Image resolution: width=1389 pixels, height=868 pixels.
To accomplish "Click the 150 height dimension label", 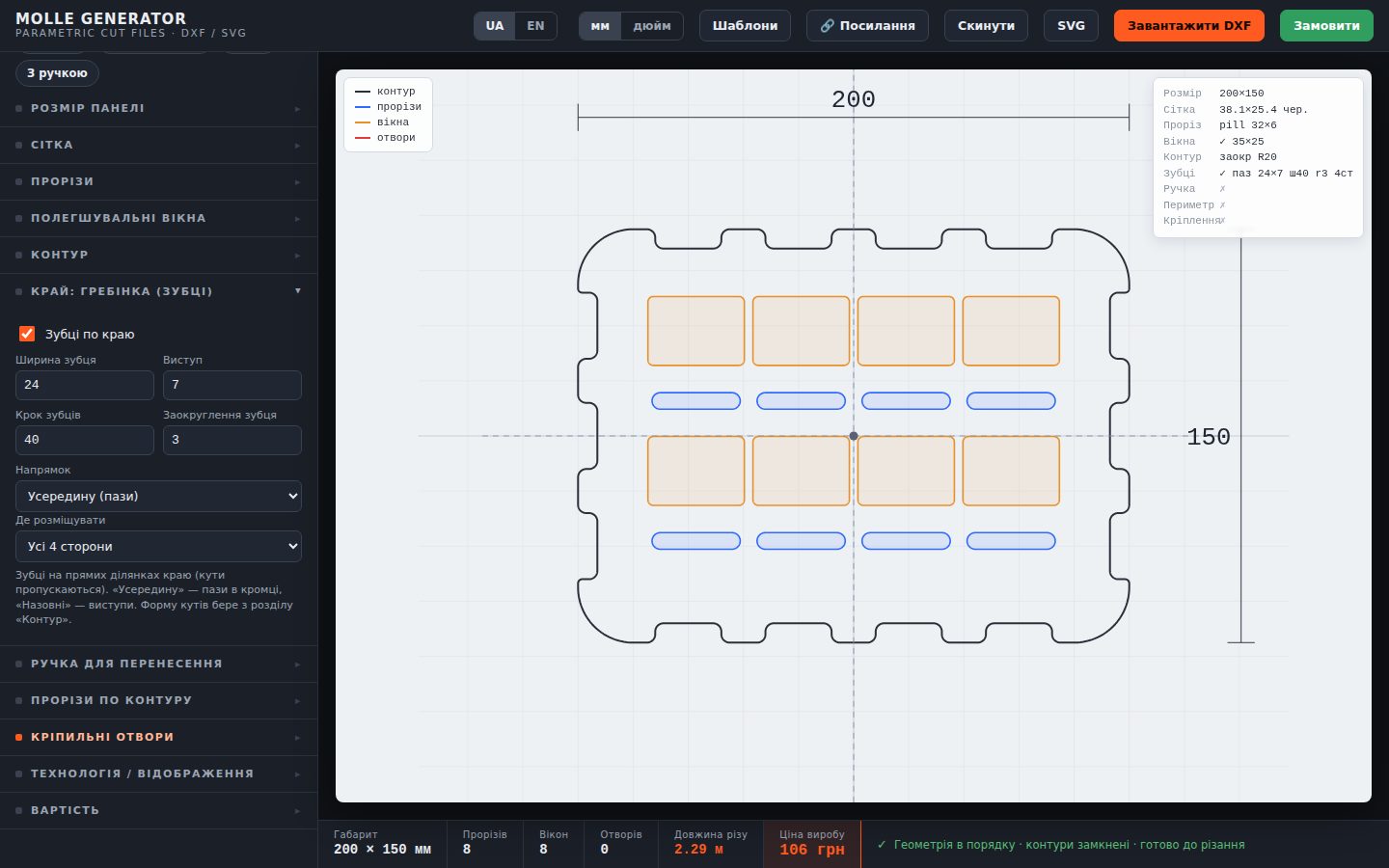I will tap(1209, 437).
